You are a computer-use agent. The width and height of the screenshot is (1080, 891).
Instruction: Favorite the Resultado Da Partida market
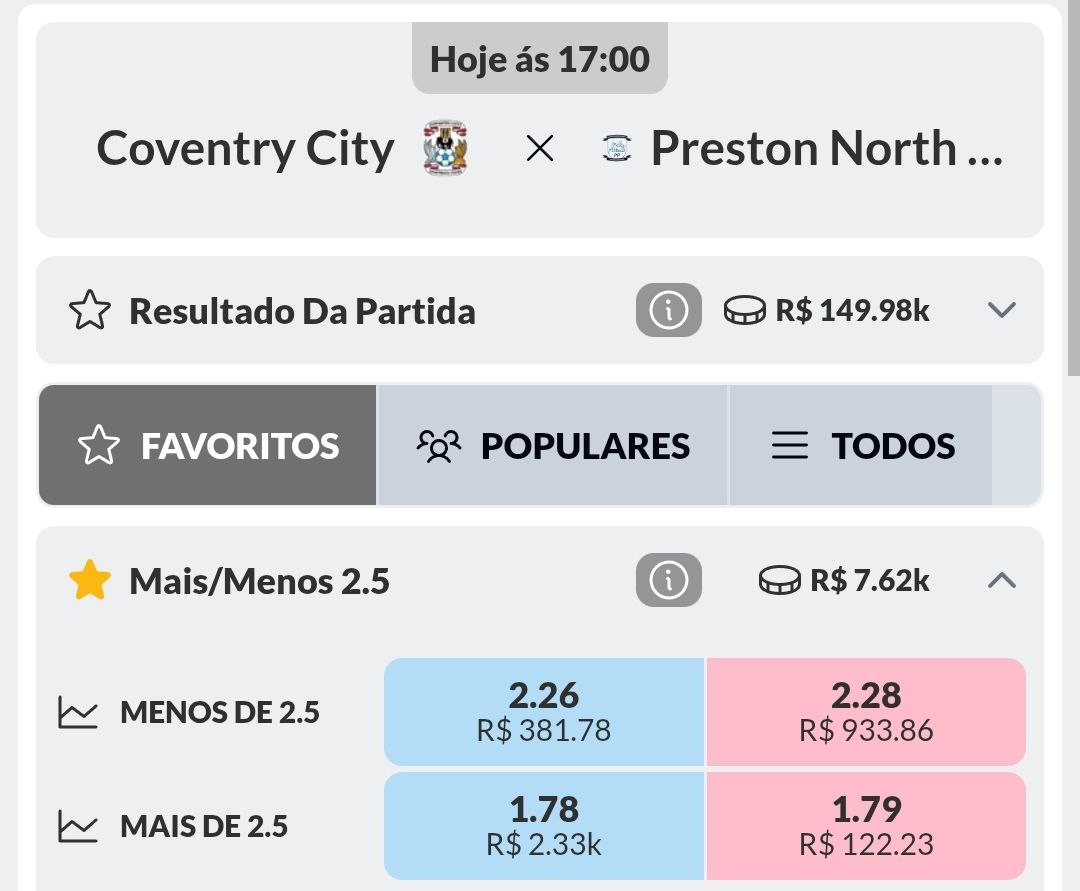point(89,312)
